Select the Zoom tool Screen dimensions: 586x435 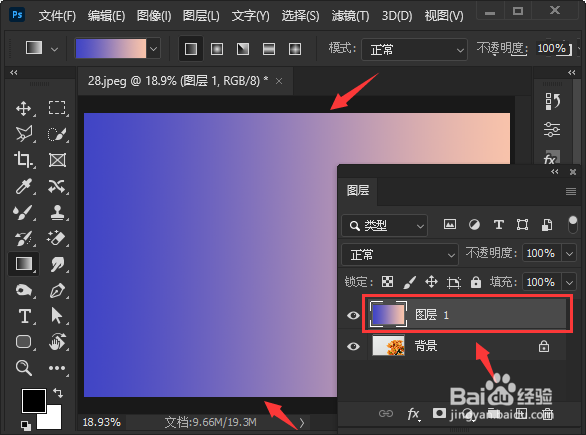[x=24, y=368]
